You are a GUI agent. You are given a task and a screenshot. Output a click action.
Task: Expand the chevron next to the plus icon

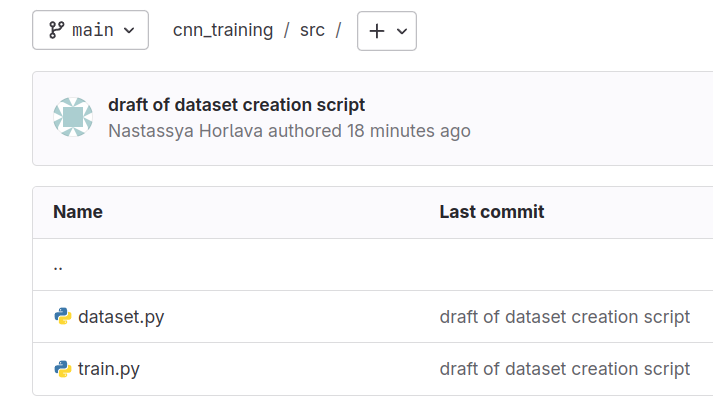[x=402, y=31]
